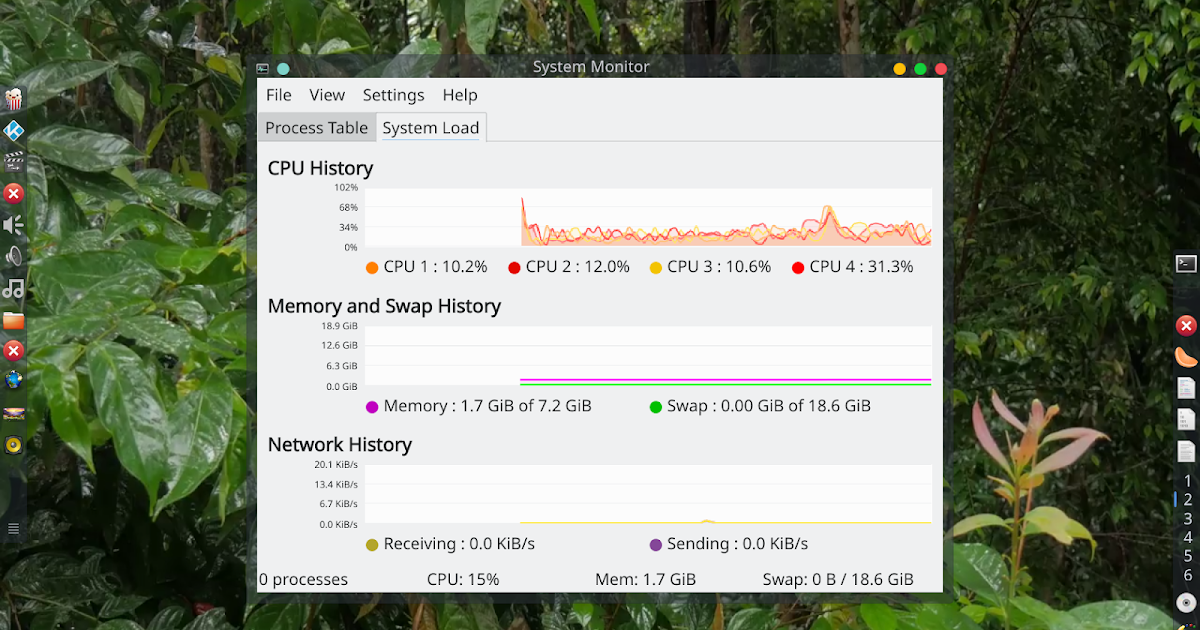Switch to the Process Table tab
The height and width of the screenshot is (630, 1200).
coord(316,127)
